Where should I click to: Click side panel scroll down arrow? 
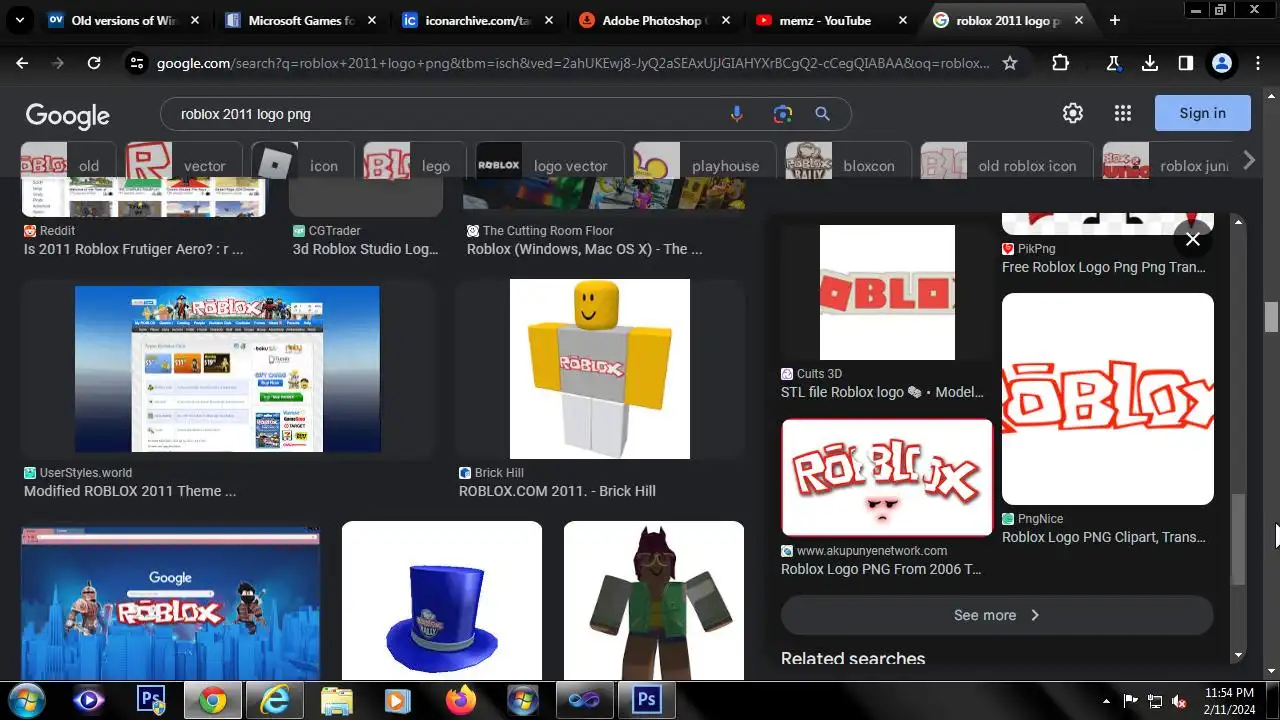[1238, 655]
